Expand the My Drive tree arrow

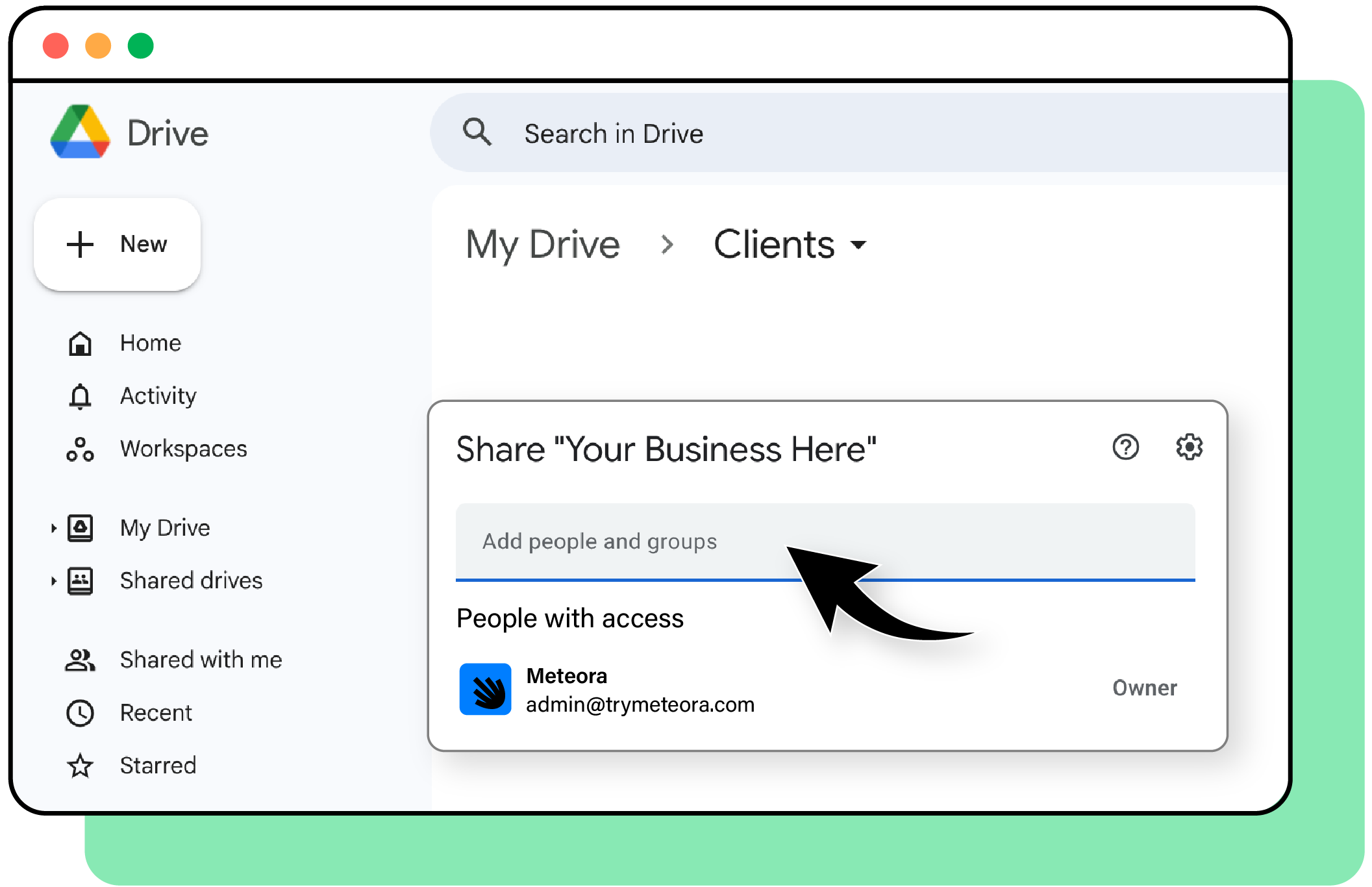(x=53, y=529)
